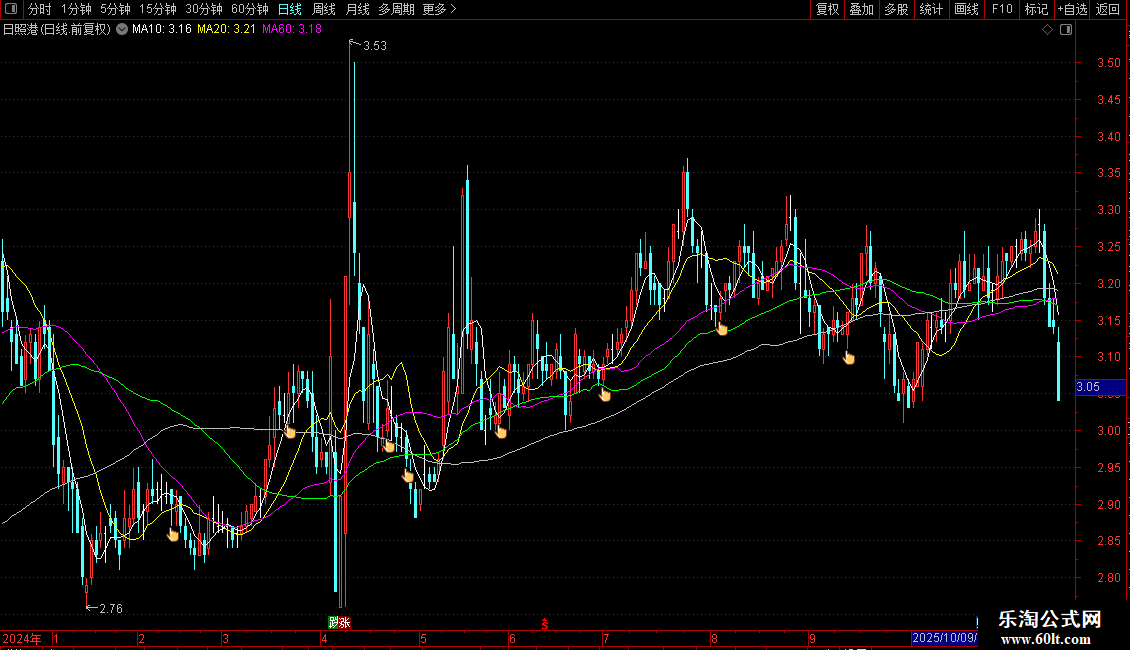Click the 2.90 price axis label

(x=1108, y=504)
